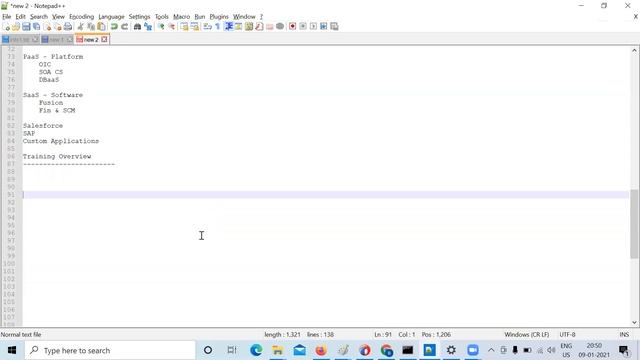
Task: Toggle Show All Characters paragraph icon
Action: (x=218, y=27)
